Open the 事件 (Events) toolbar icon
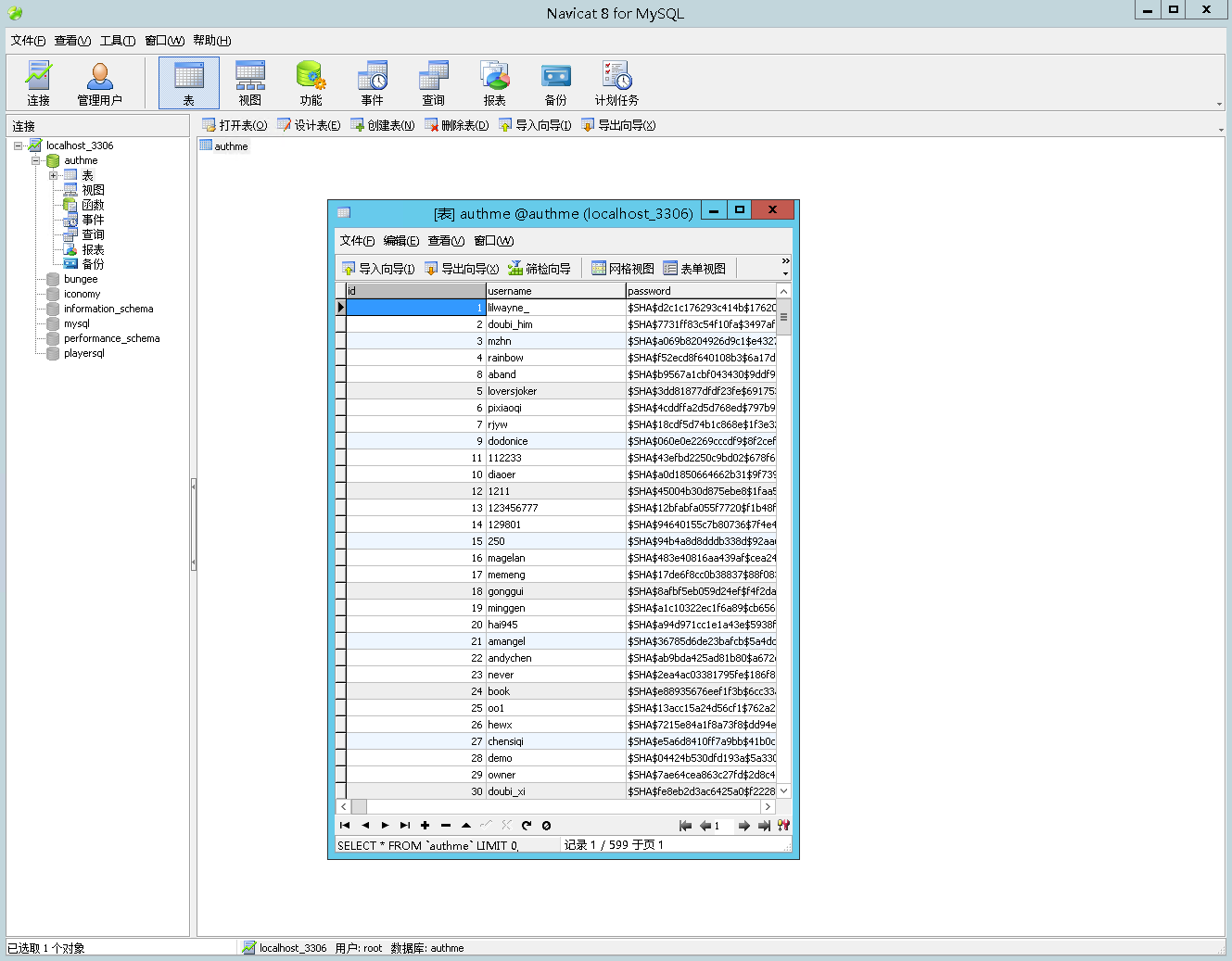Viewport: 1232px width, 961px height. click(x=372, y=83)
